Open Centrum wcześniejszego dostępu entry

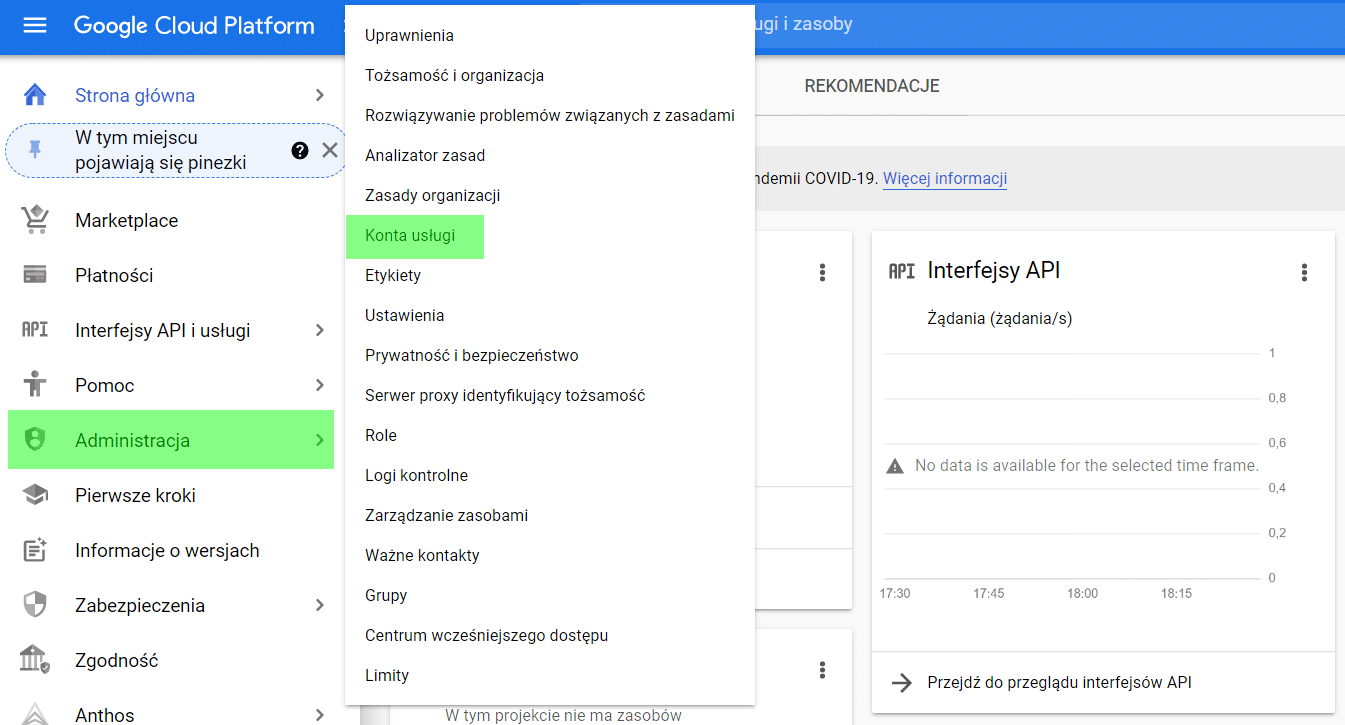coord(550,635)
